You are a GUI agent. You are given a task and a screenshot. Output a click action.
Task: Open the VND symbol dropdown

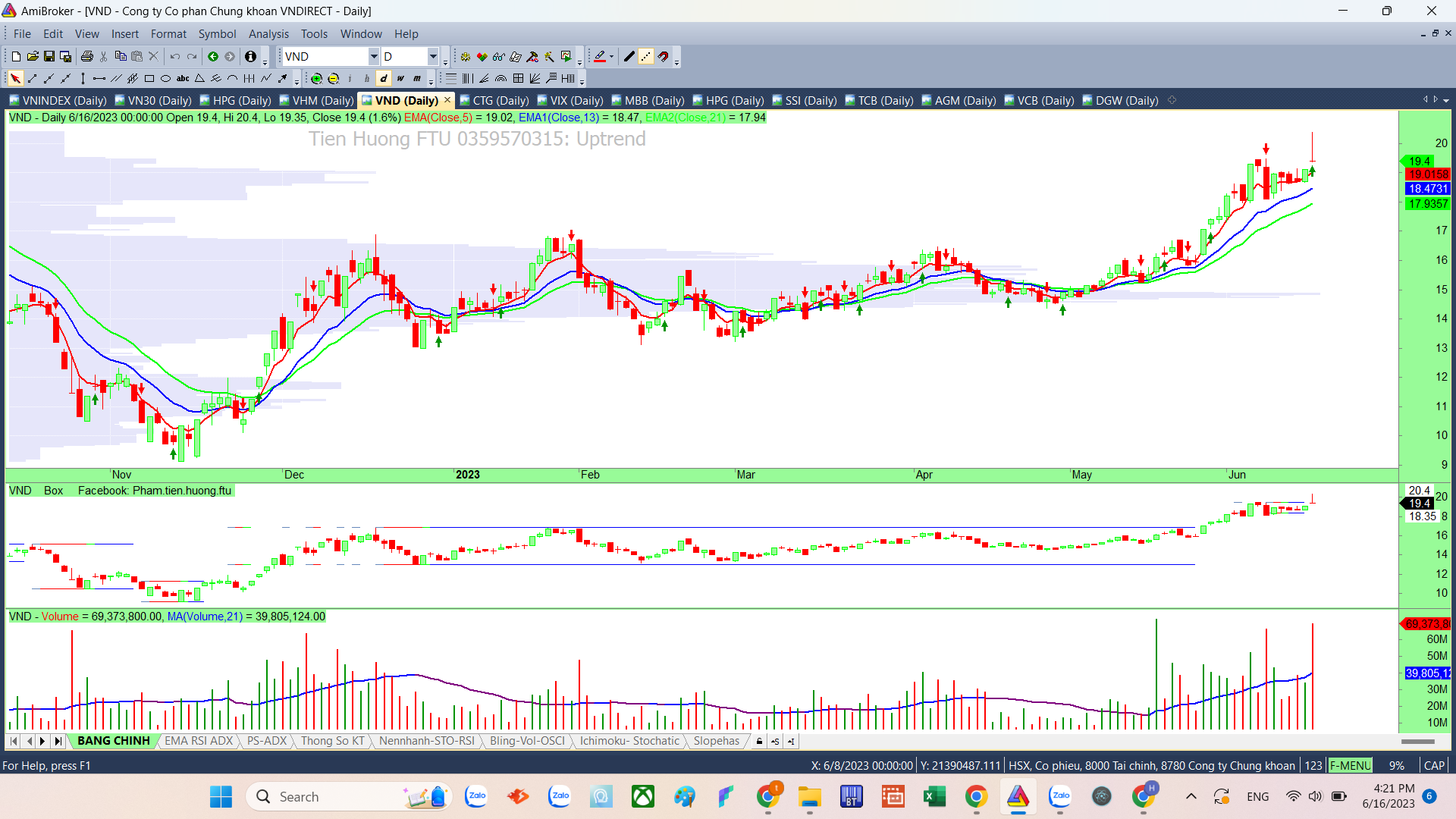point(373,57)
